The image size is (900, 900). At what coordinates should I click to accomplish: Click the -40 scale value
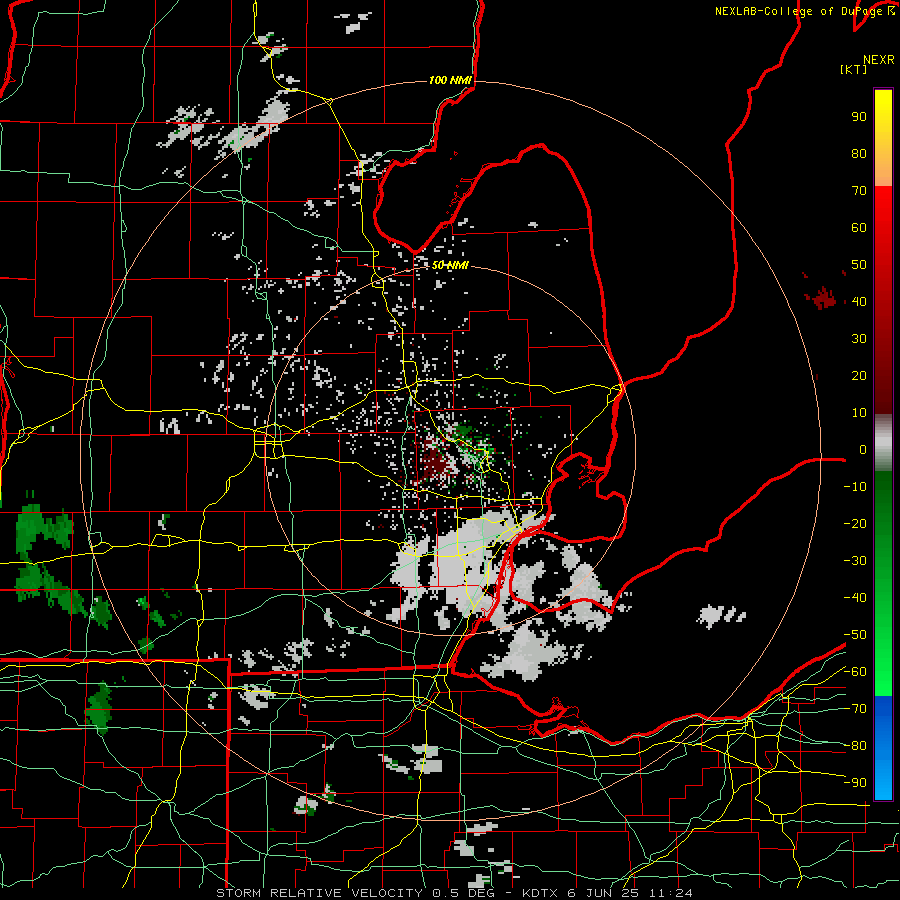click(855, 598)
